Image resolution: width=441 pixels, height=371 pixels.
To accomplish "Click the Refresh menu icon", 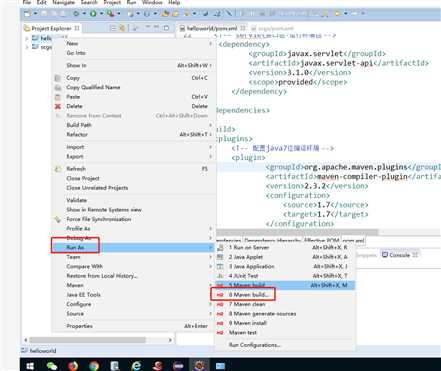I will click(x=58, y=169).
